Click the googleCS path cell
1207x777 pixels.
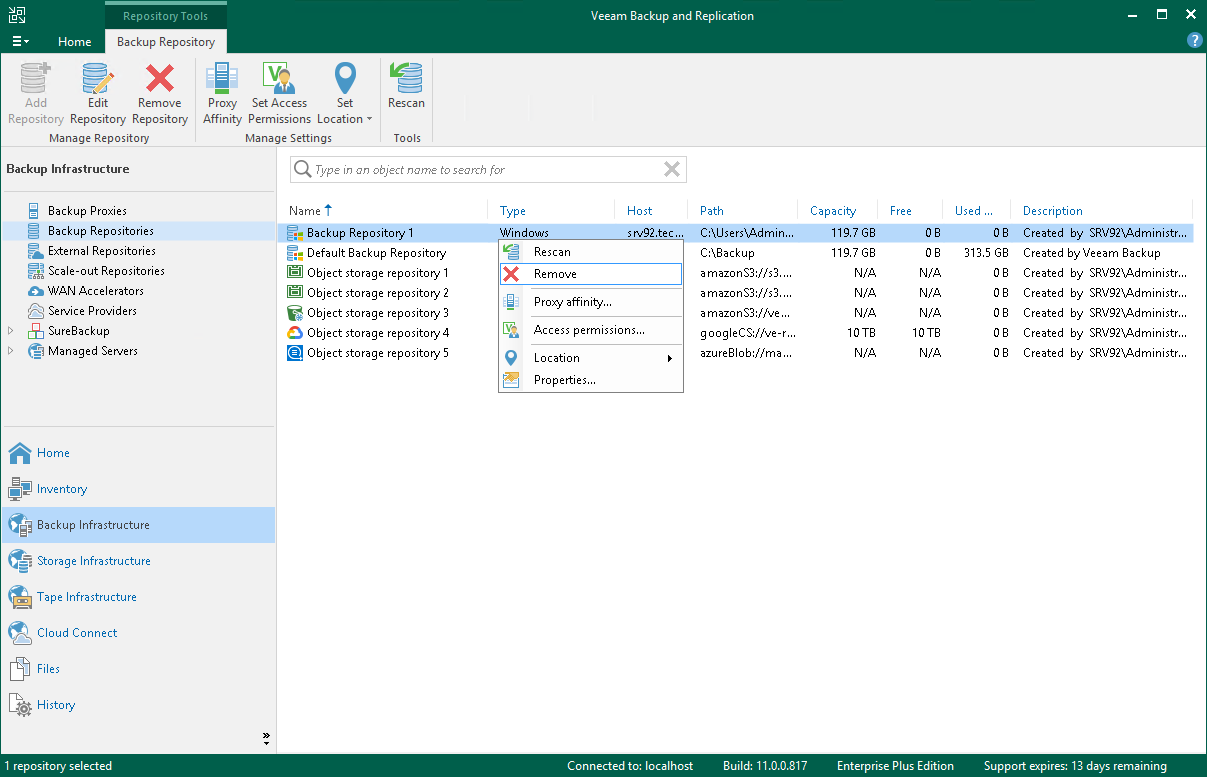click(747, 333)
